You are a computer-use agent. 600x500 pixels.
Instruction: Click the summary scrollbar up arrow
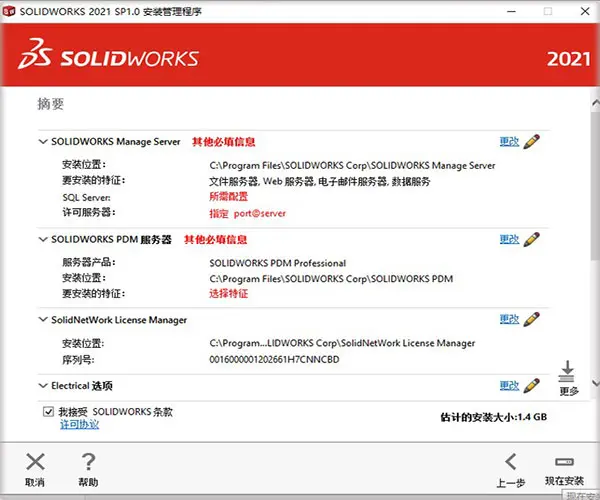click(x=595, y=103)
